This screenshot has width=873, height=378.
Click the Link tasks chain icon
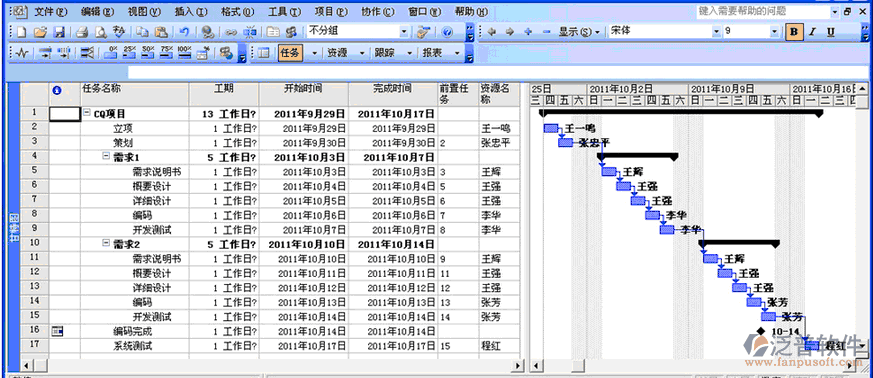coord(230,32)
